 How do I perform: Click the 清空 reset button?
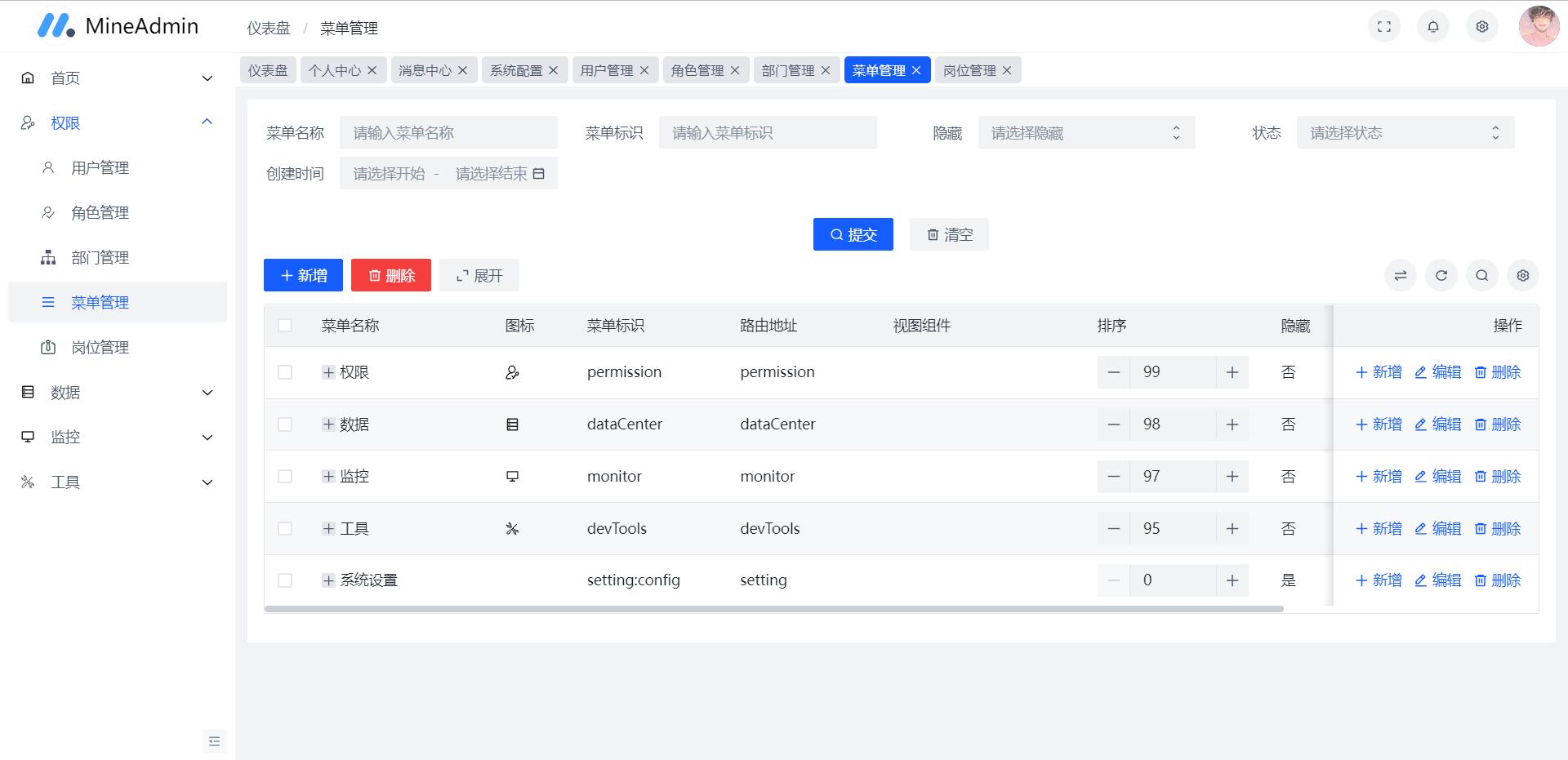click(x=949, y=234)
